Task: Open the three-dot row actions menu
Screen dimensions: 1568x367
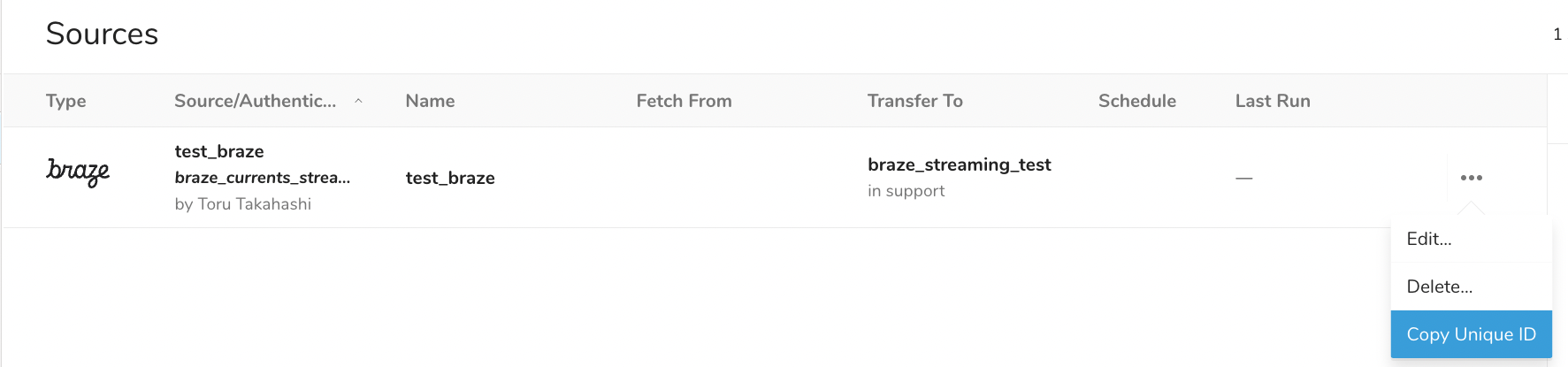Action: tap(1471, 178)
